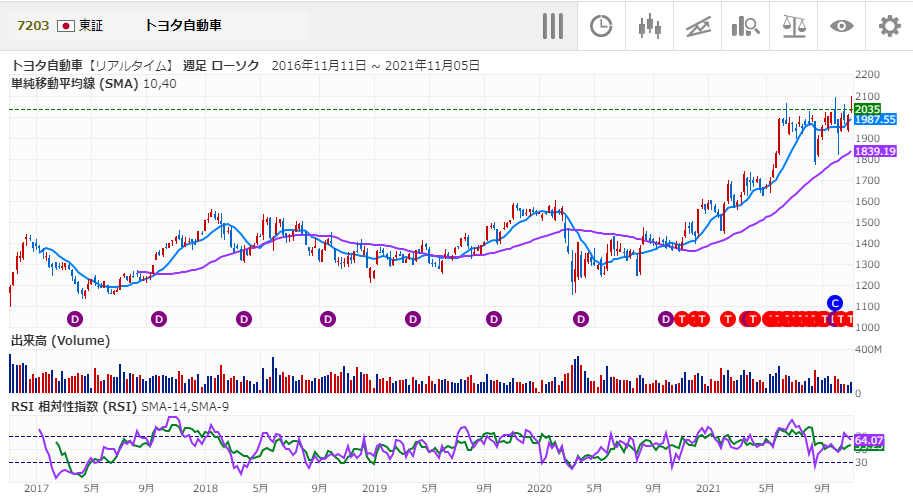The image size is (913, 503).
Task: Click the stock code 7203
Action: 33,26
